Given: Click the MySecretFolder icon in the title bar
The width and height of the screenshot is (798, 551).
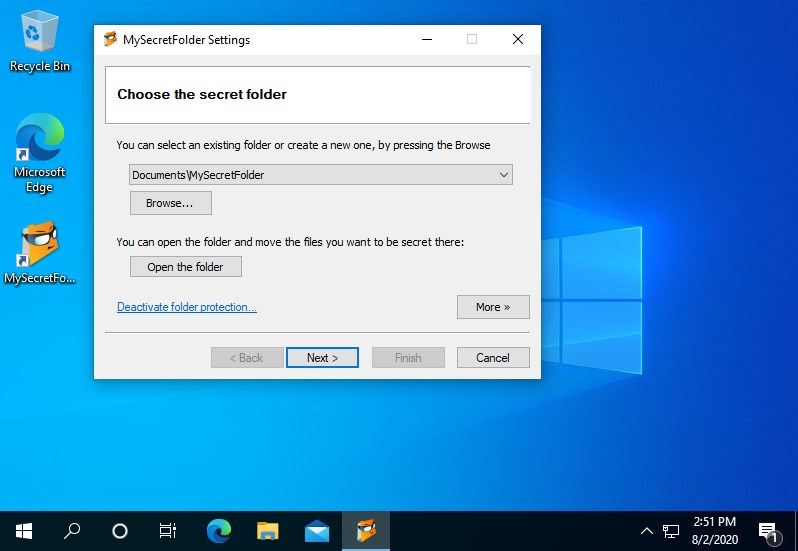Looking at the screenshot, I should click(x=110, y=39).
